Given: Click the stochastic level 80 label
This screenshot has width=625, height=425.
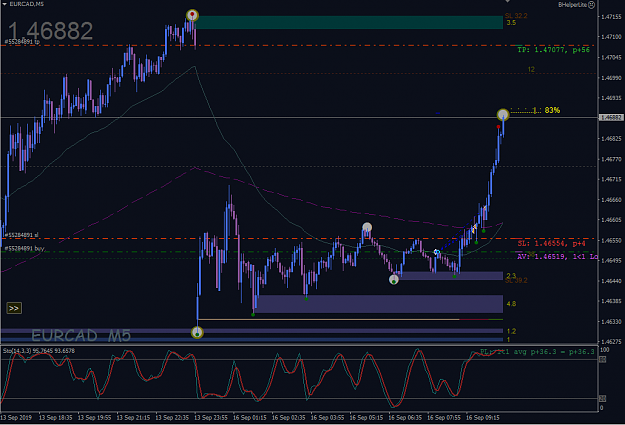Looking at the screenshot, I should (x=603, y=360).
